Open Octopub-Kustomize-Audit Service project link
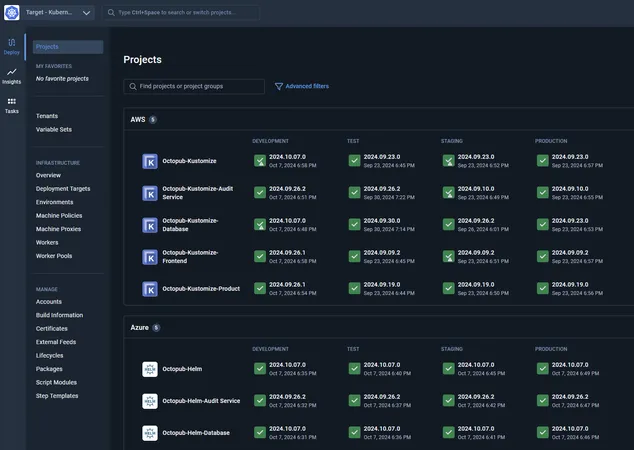Image resolution: width=634 pixels, height=450 pixels. click(200, 193)
